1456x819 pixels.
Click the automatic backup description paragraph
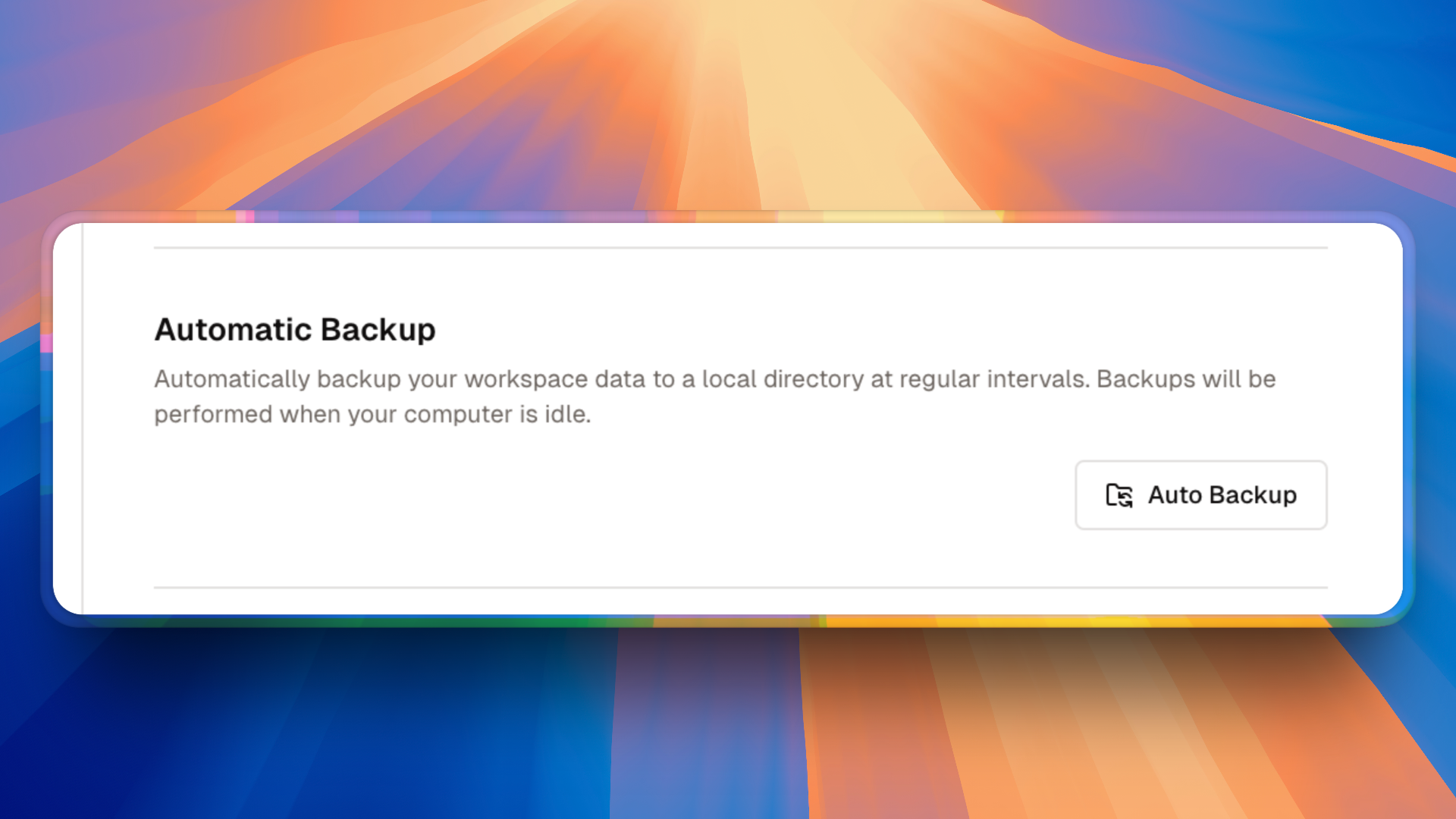coord(714,396)
